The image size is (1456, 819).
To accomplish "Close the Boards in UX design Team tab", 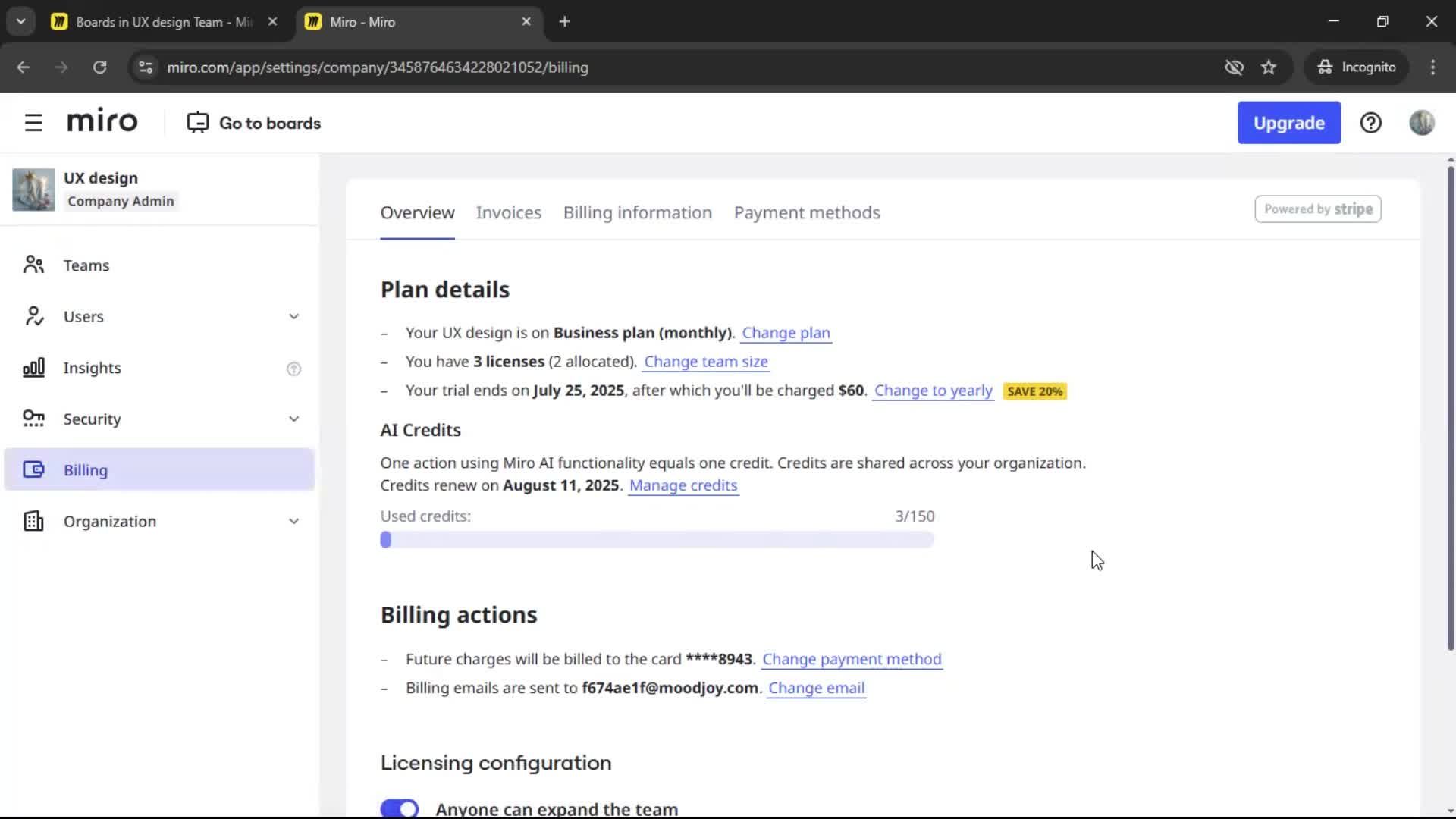I will (272, 21).
